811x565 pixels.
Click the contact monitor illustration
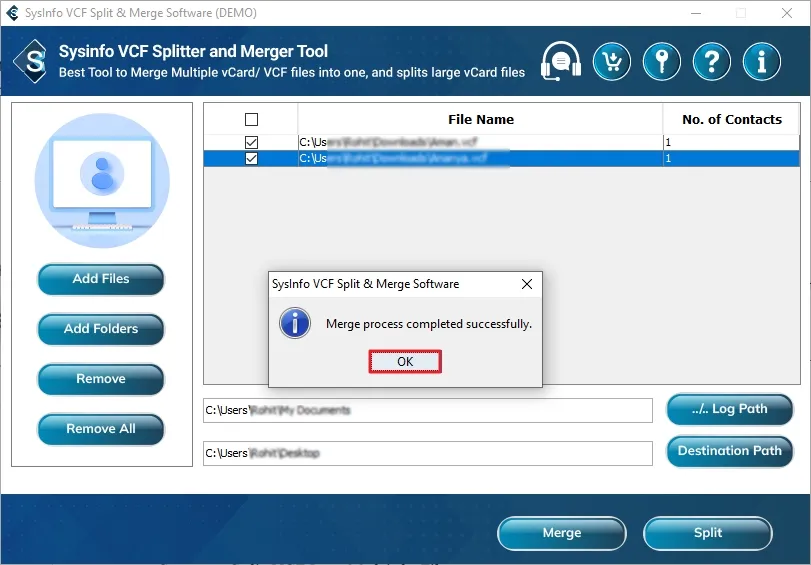click(x=102, y=181)
